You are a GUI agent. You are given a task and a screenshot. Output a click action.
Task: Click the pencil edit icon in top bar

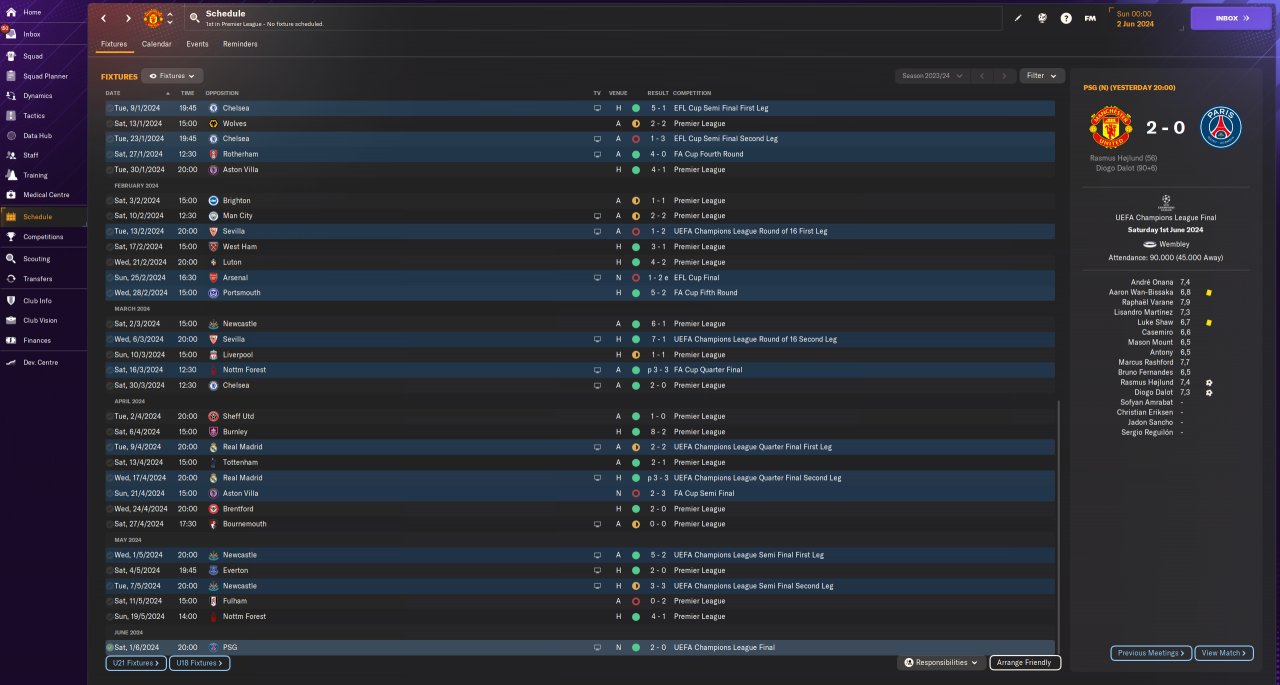(1018, 18)
